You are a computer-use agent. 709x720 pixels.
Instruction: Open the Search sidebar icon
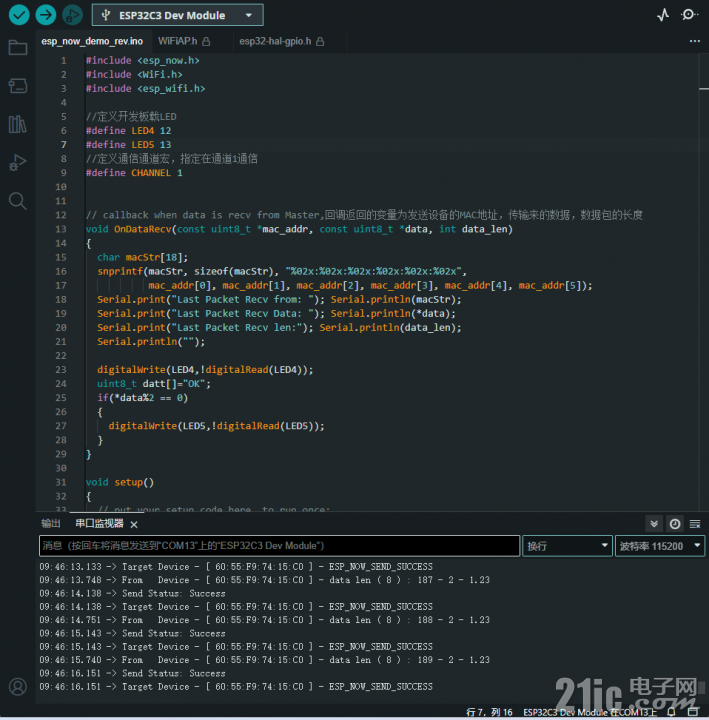coord(18,201)
